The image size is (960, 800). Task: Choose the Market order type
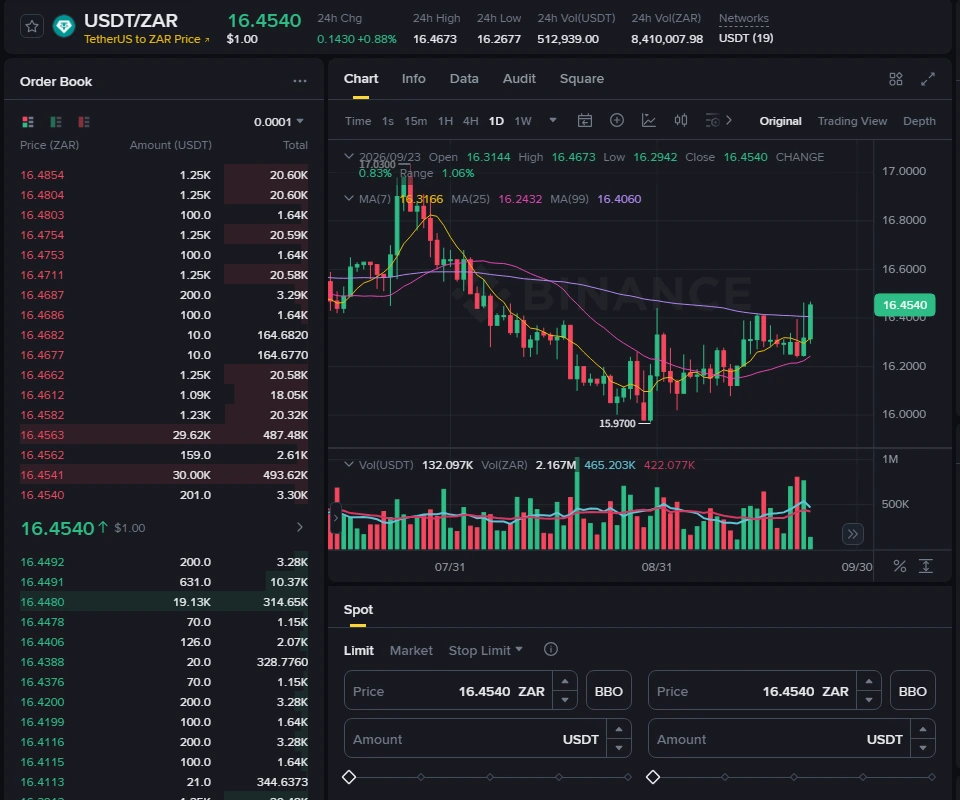point(411,650)
